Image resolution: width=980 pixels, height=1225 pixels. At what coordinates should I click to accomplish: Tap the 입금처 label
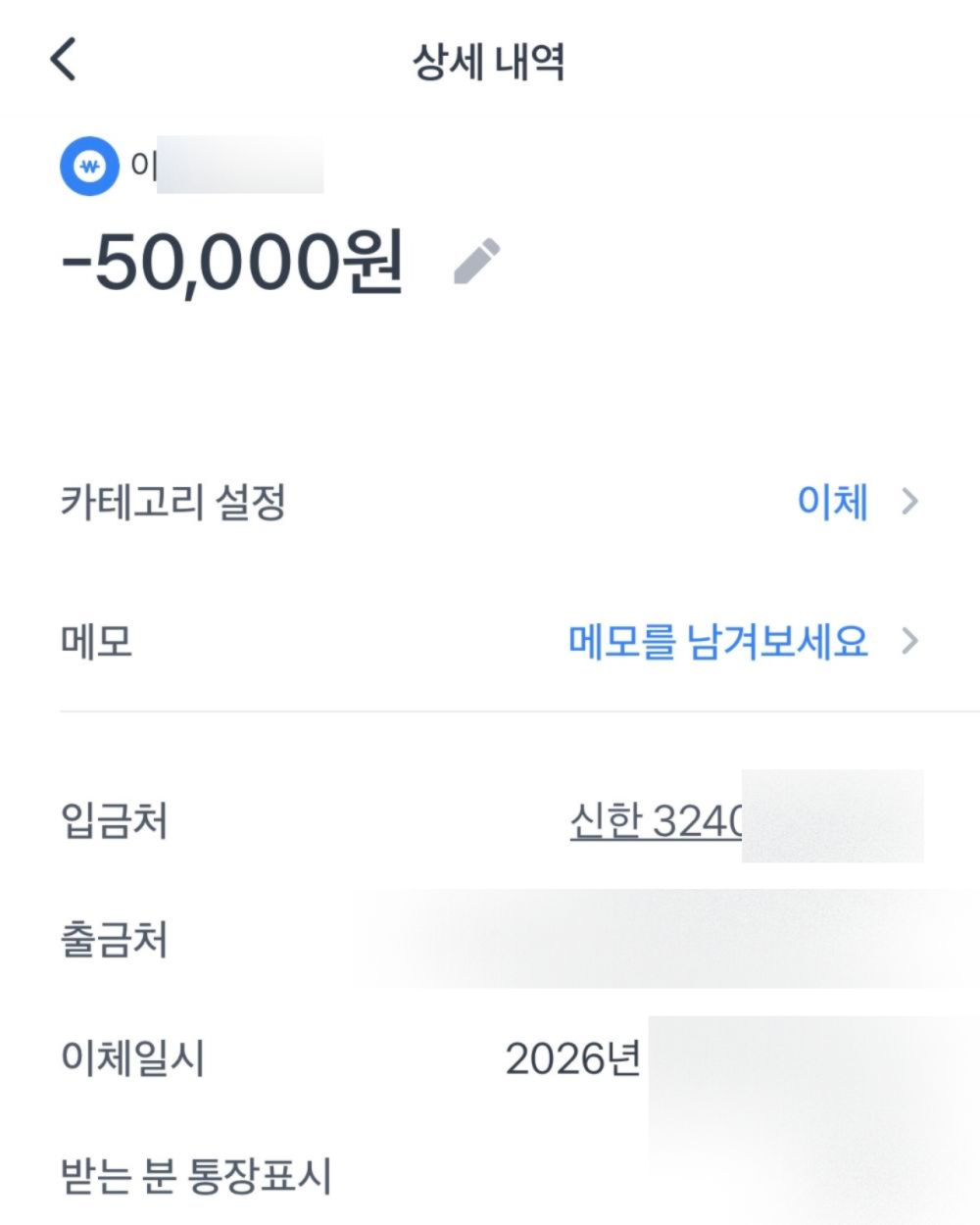(114, 820)
